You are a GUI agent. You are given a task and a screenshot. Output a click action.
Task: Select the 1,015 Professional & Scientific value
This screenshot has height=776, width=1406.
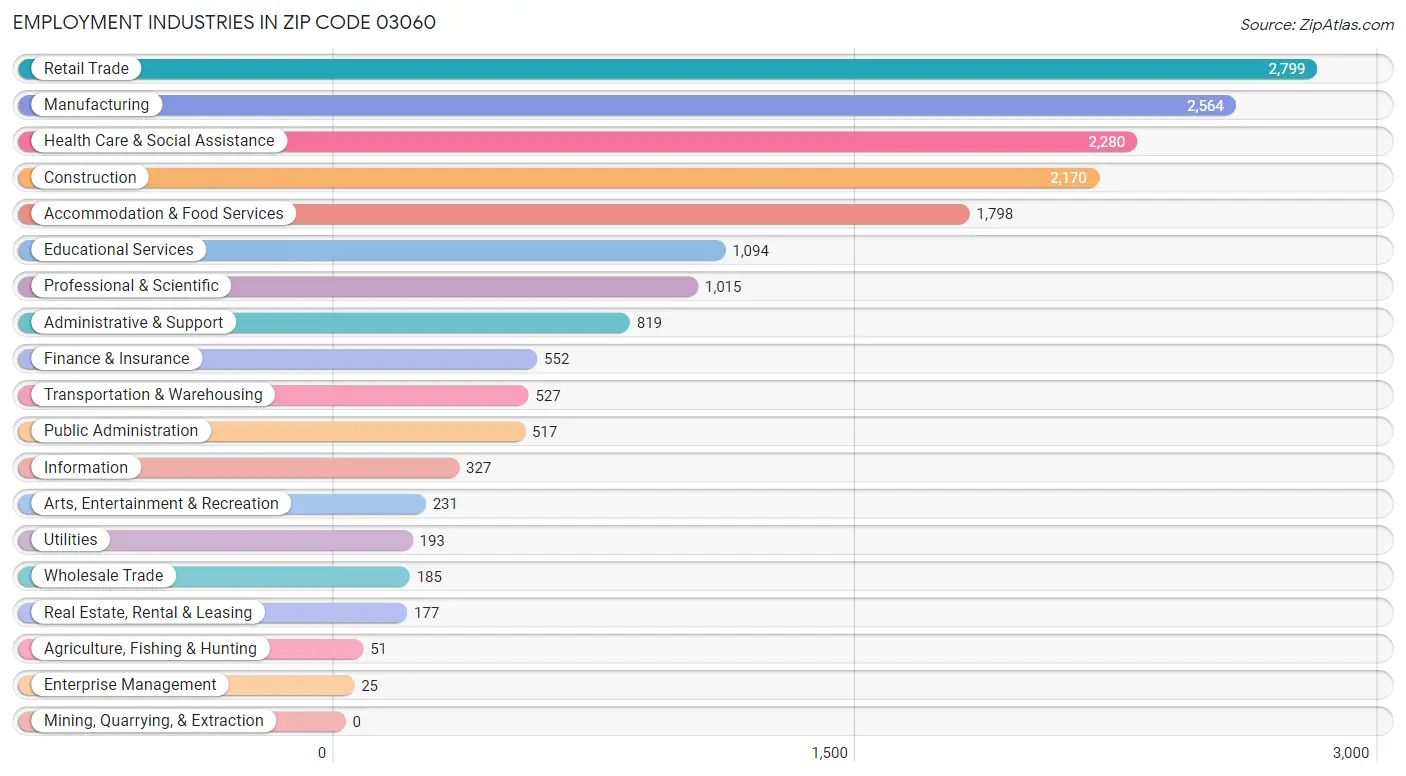pyautogui.click(x=723, y=287)
